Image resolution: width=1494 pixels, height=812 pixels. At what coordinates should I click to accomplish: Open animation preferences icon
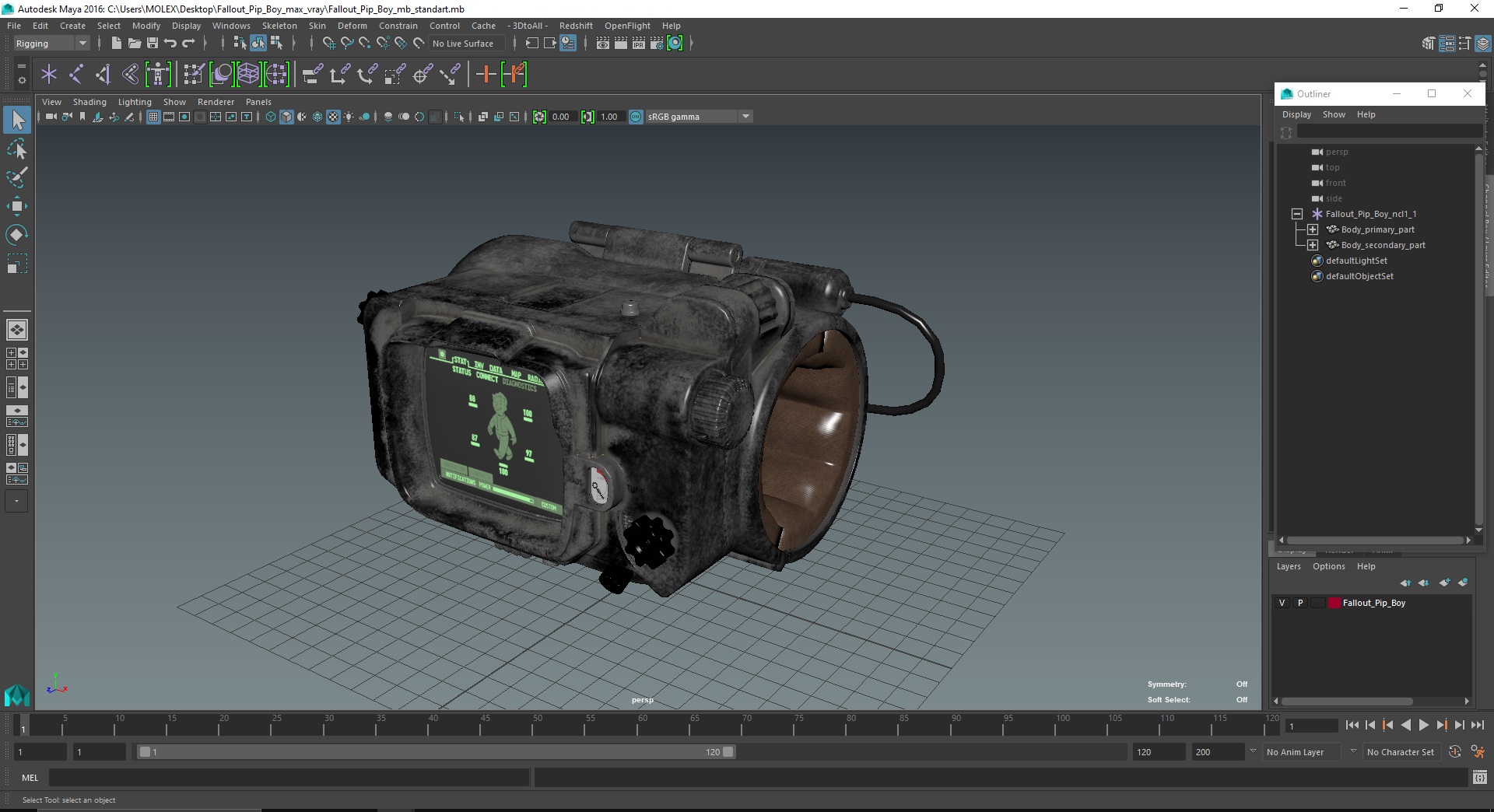click(1477, 752)
